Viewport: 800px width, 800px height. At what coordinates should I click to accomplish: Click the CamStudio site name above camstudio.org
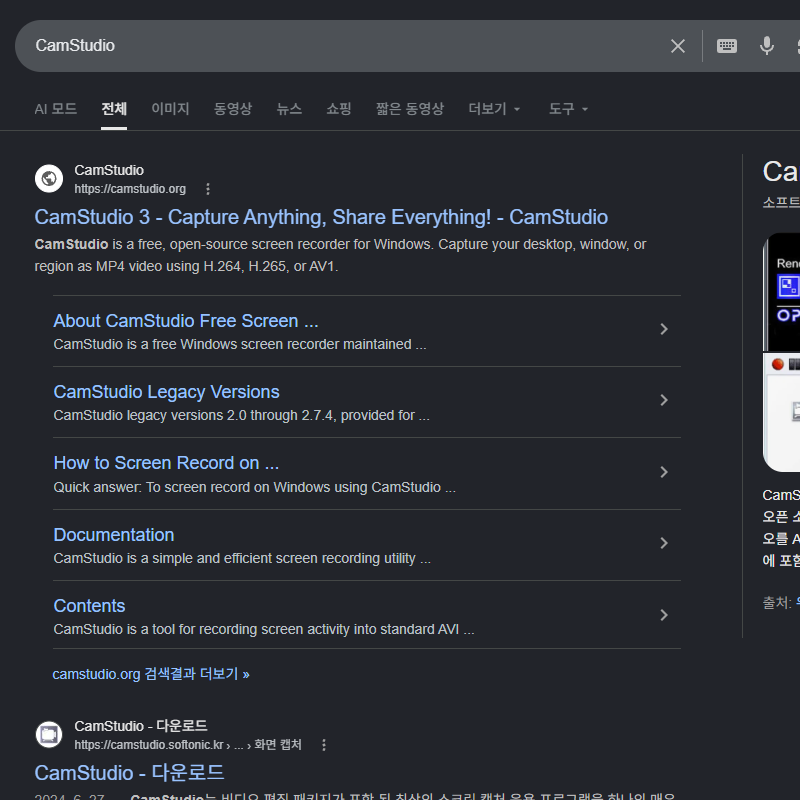click(x=109, y=170)
